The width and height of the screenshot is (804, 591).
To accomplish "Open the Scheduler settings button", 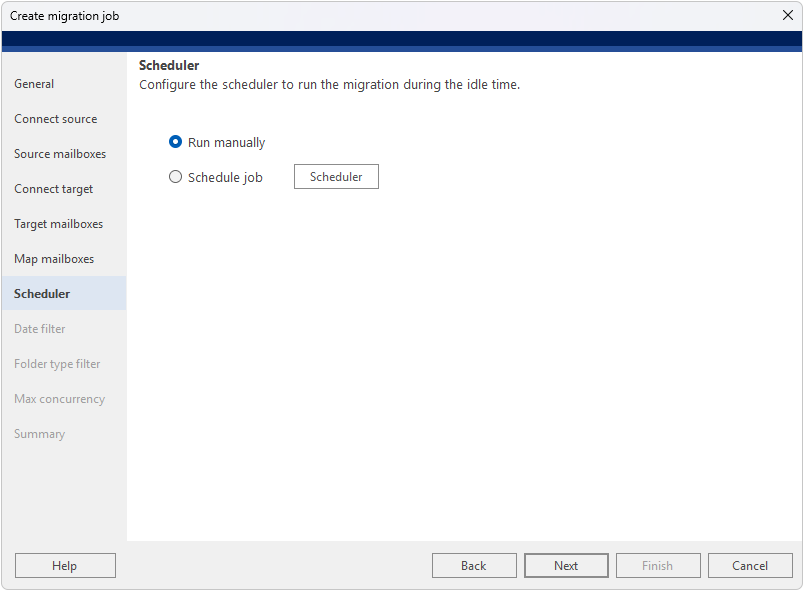I will (336, 177).
